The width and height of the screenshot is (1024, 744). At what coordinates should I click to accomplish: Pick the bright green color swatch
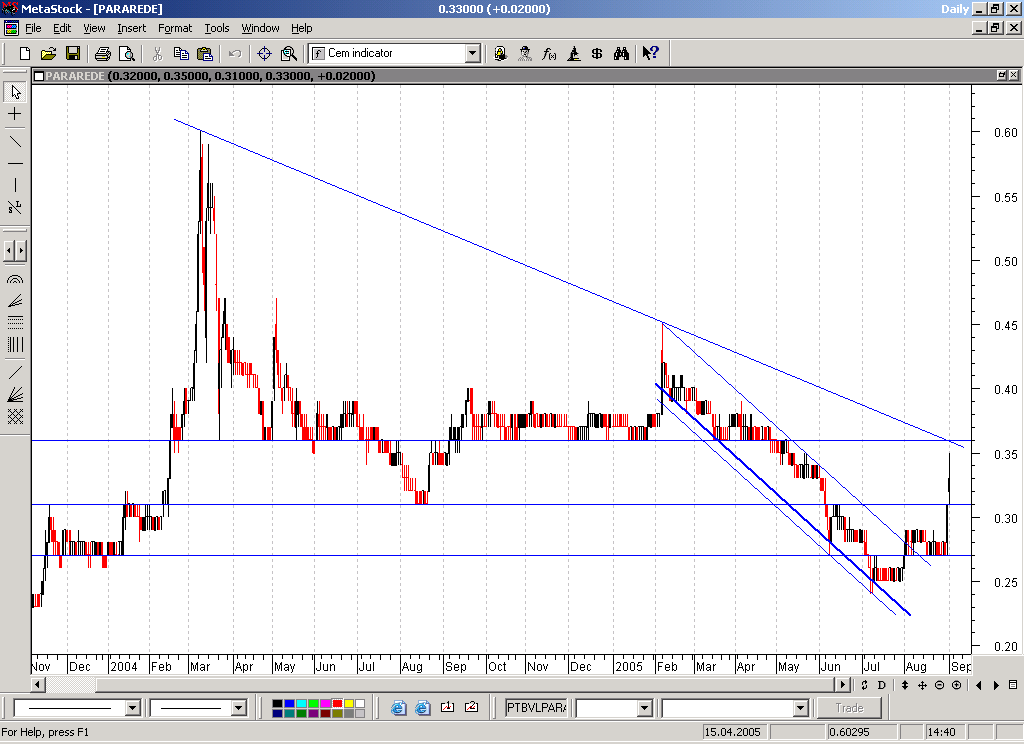(313, 704)
